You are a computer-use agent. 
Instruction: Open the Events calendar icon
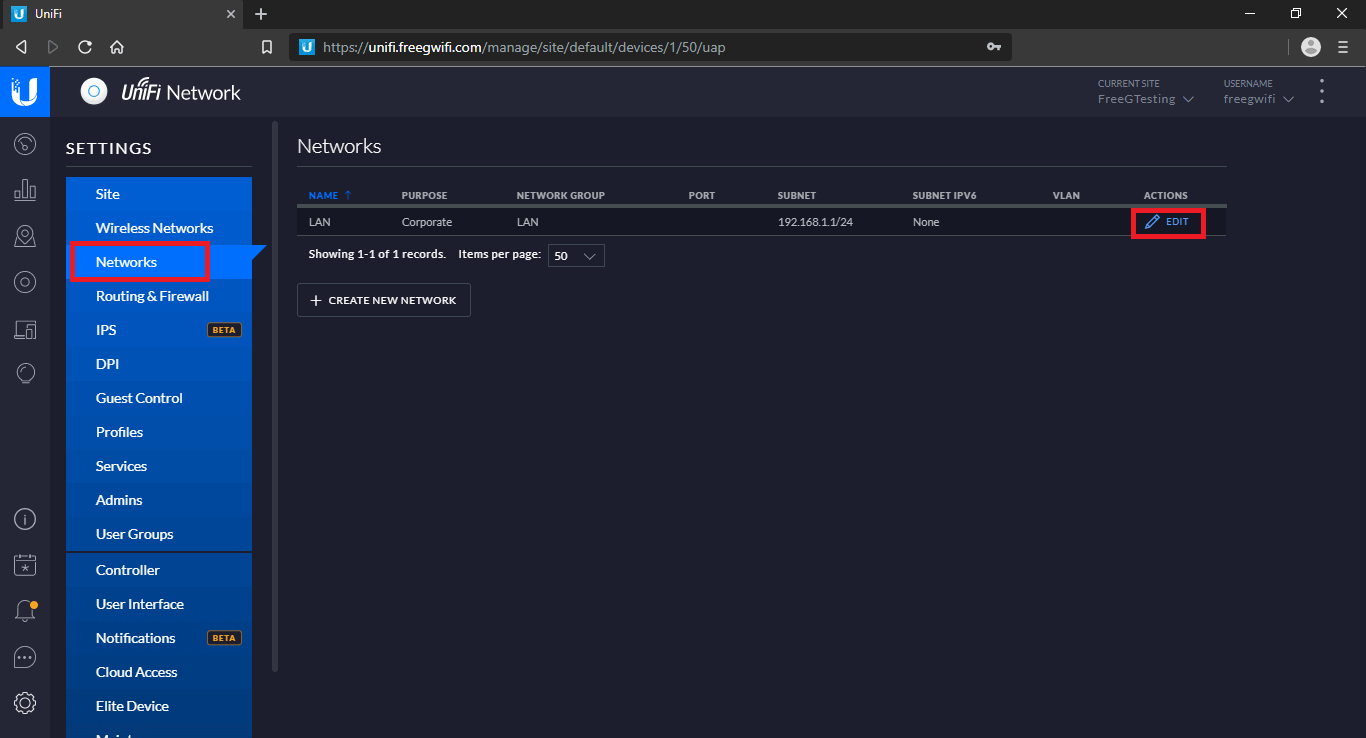coord(25,565)
